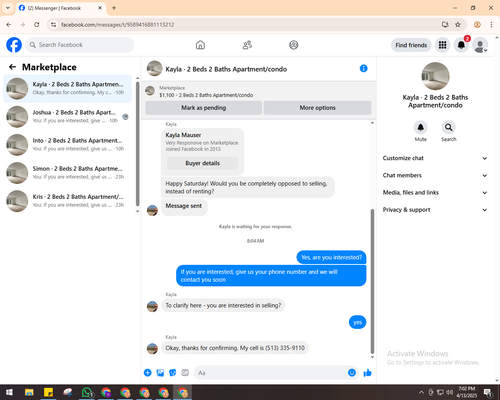Click chat header title Kayla 2 Beds
500x400 pixels.
pyautogui.click(x=226, y=69)
